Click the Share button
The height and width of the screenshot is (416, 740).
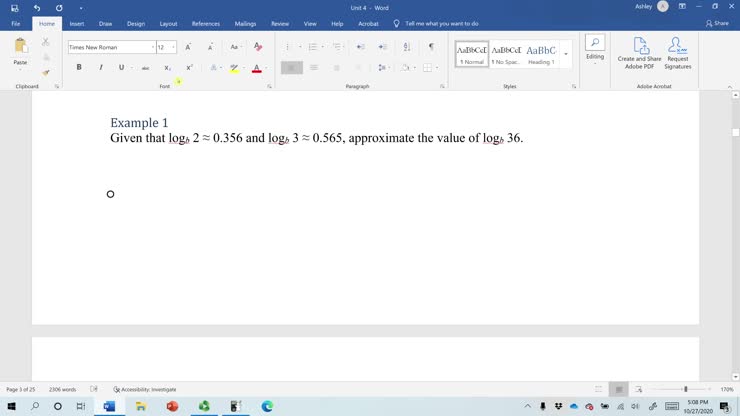pos(717,23)
